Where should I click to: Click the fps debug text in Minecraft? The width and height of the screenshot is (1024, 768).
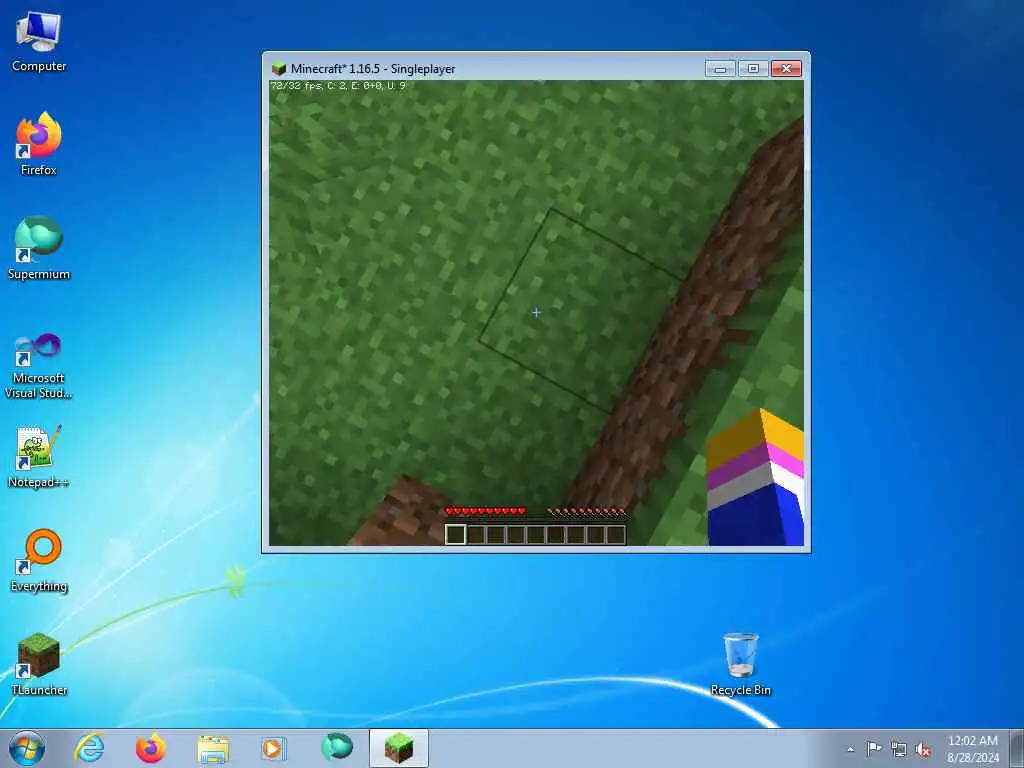pos(338,86)
